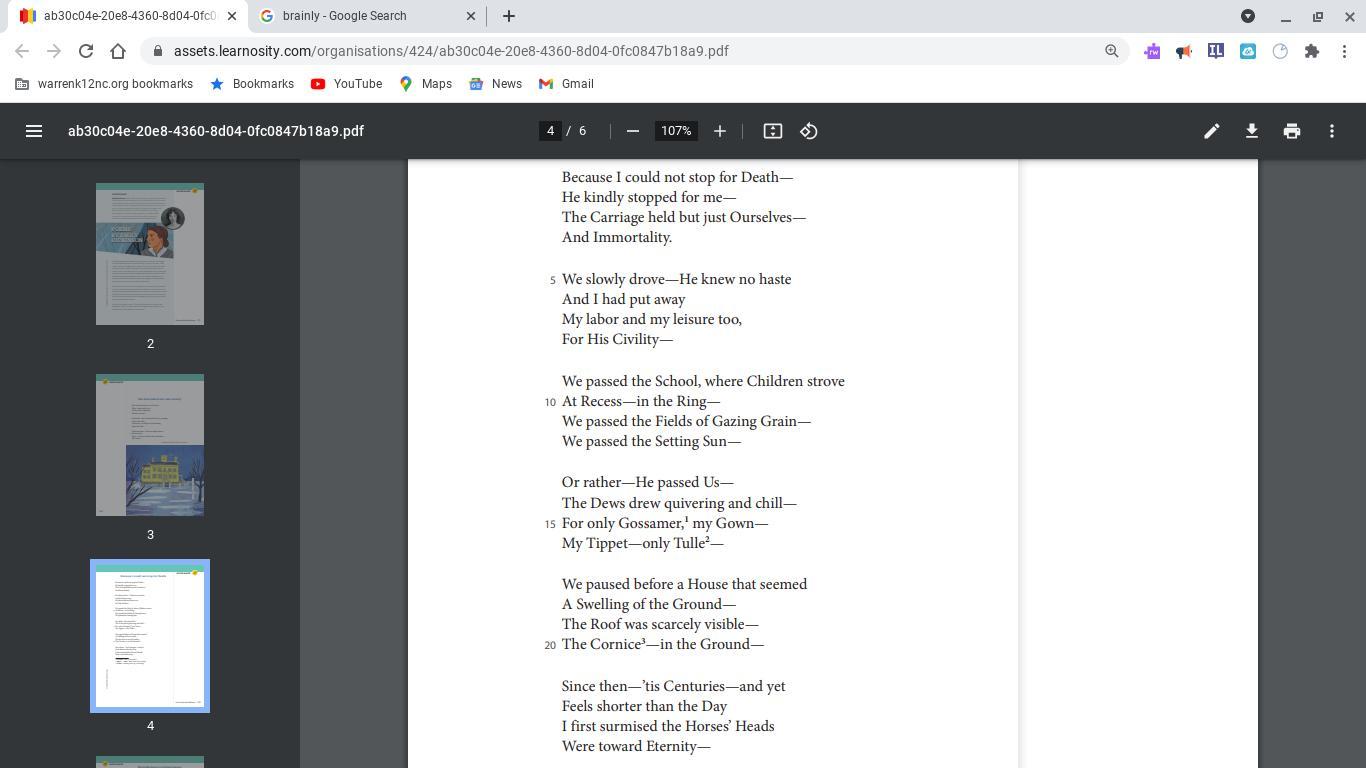Viewport: 1366px width, 768px height.
Task: Toggle the PDF sidebar menu icon
Action: click(34, 131)
